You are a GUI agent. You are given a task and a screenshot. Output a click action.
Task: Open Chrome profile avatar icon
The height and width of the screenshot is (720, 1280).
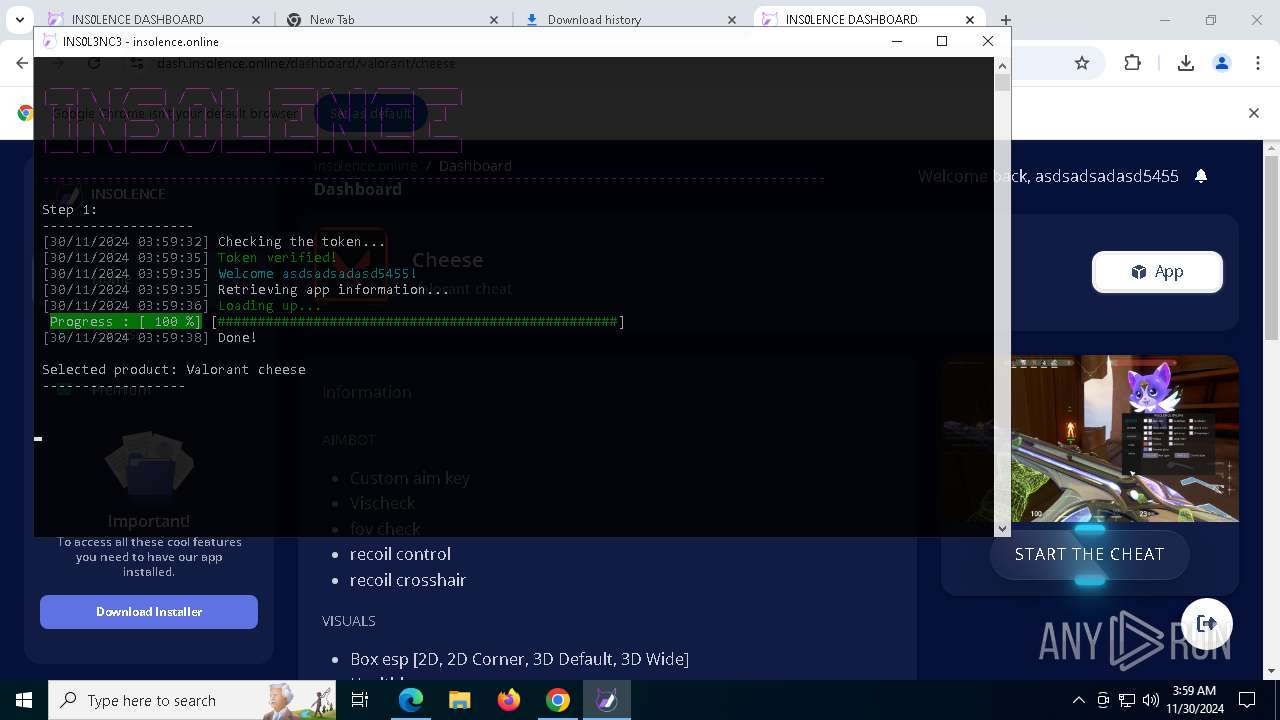click(1222, 63)
